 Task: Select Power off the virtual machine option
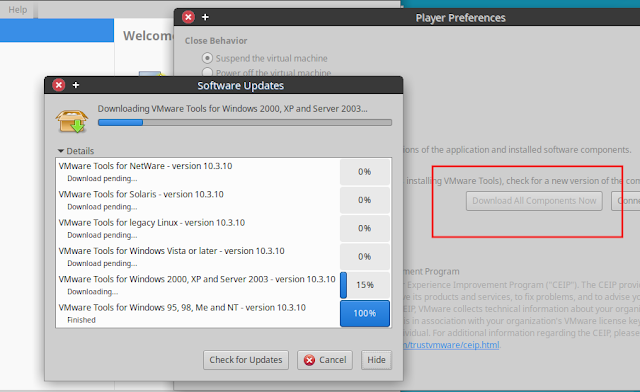[207, 73]
